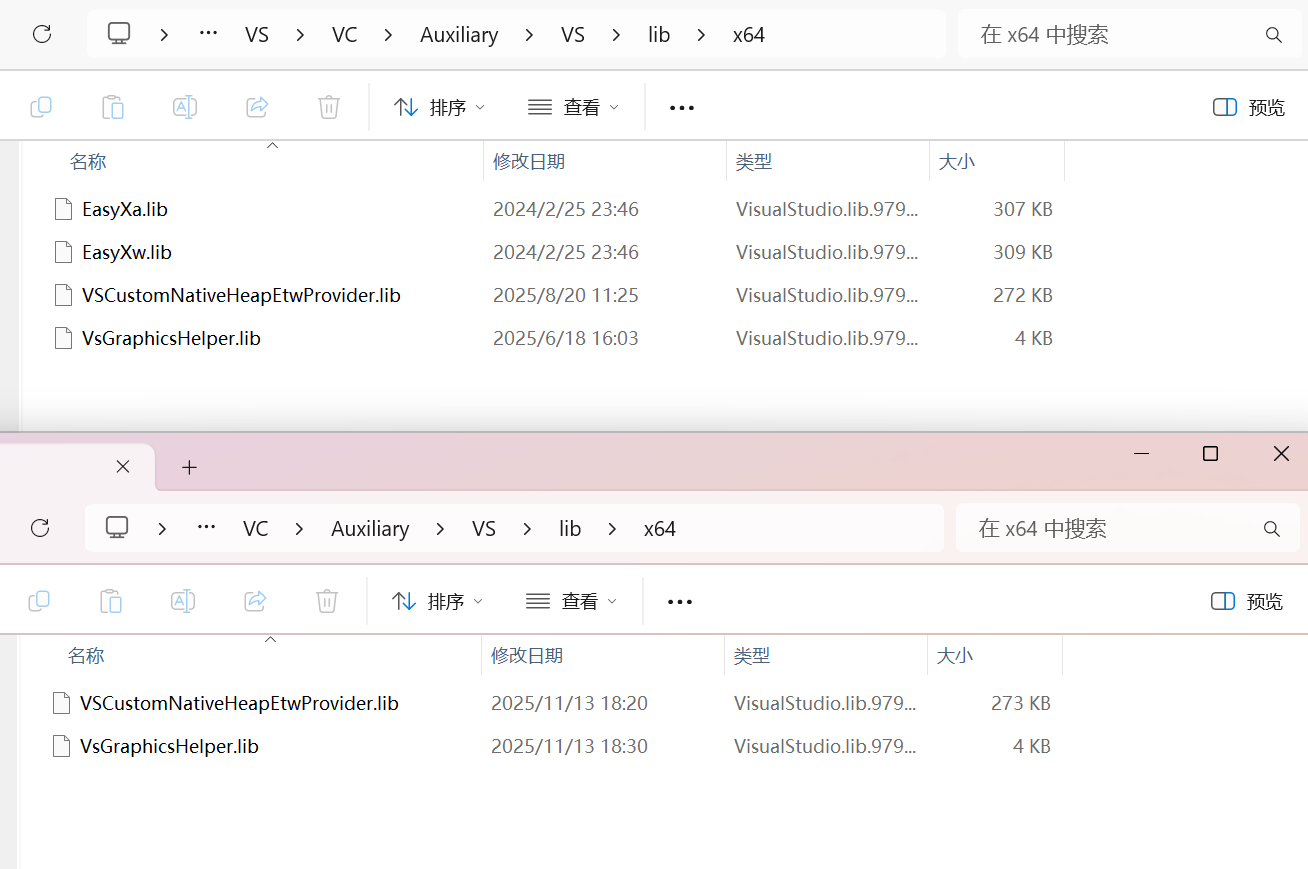The width and height of the screenshot is (1308, 869).
Task: Open a new tab with the plus button
Action: pyautogui.click(x=189, y=466)
